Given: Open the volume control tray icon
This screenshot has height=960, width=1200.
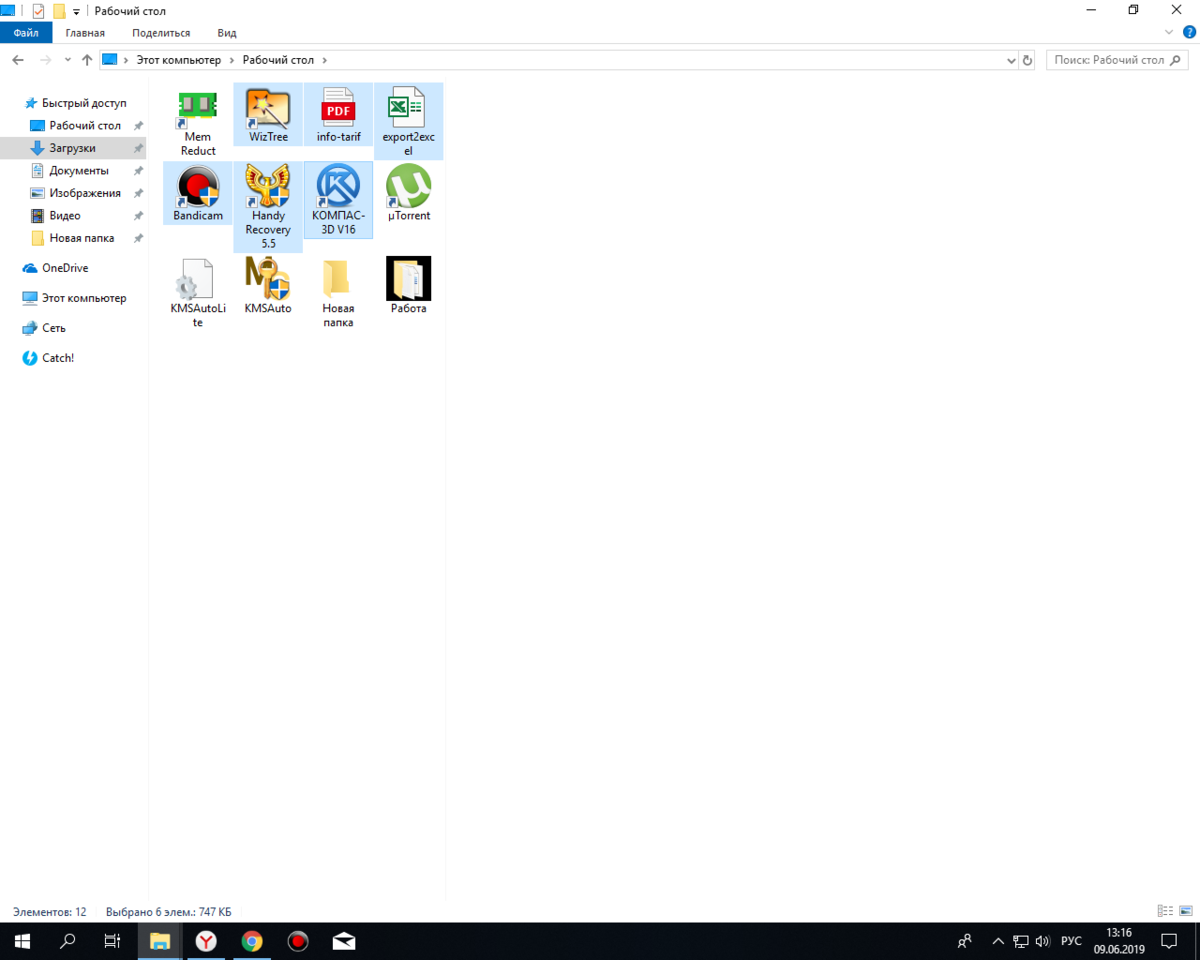Looking at the screenshot, I should pos(1043,941).
